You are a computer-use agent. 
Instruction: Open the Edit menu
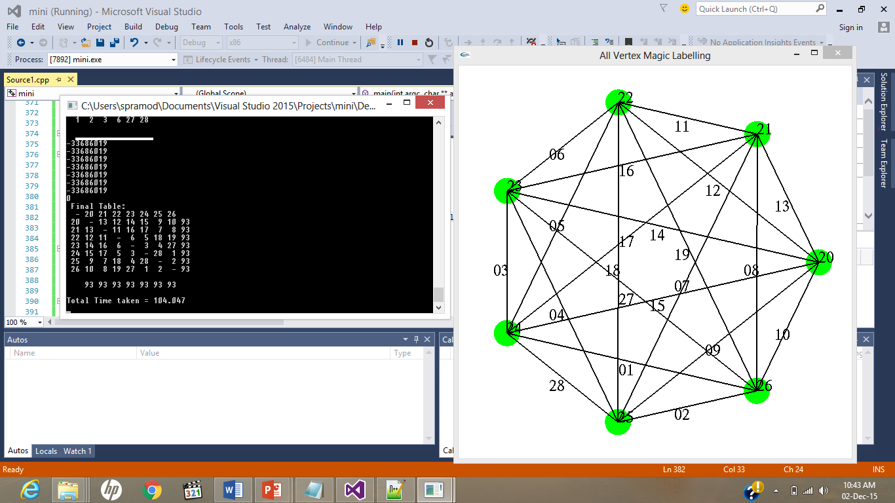click(x=38, y=27)
